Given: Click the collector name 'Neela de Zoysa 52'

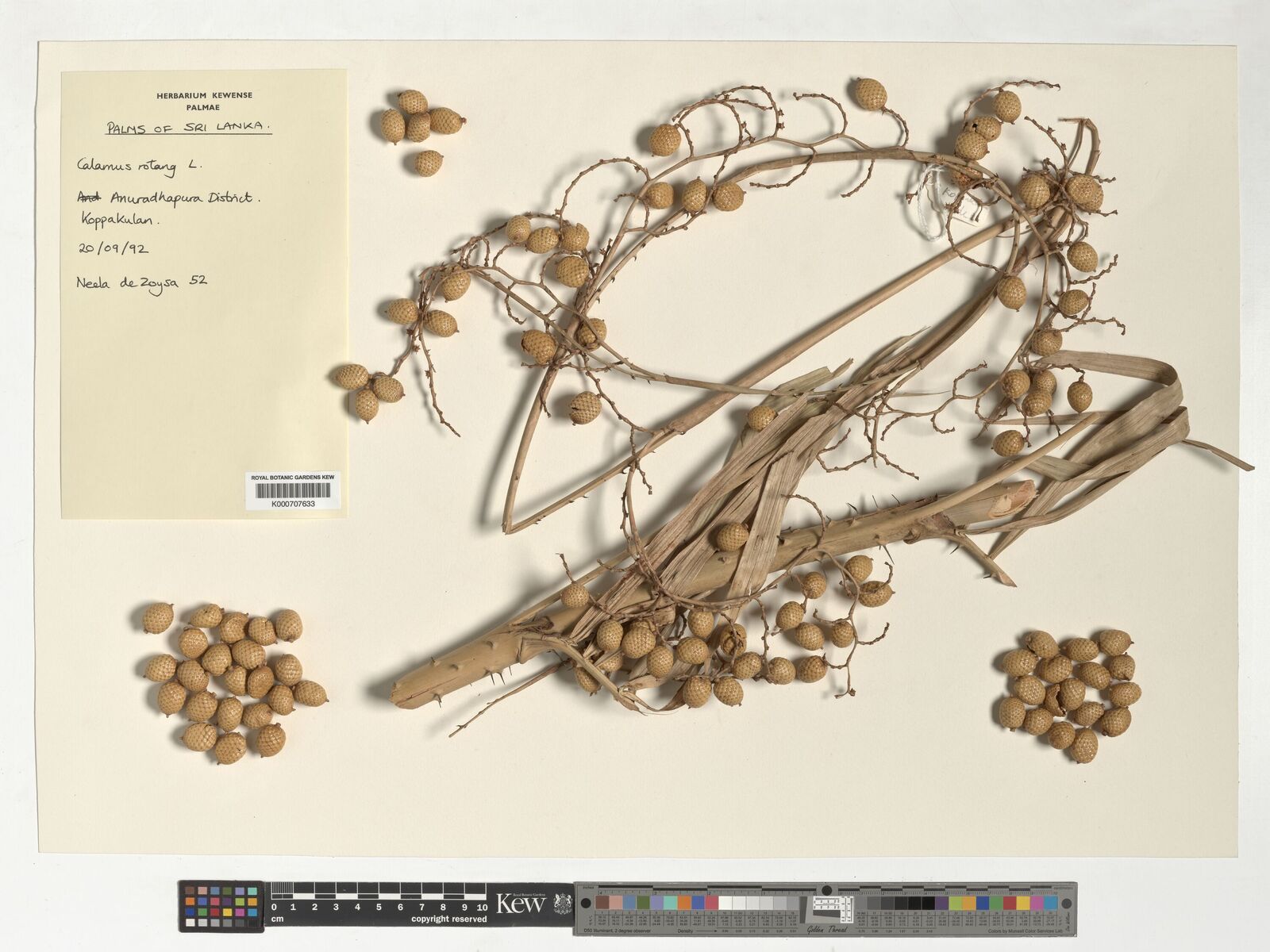Looking at the screenshot, I should pyautogui.click(x=141, y=281).
